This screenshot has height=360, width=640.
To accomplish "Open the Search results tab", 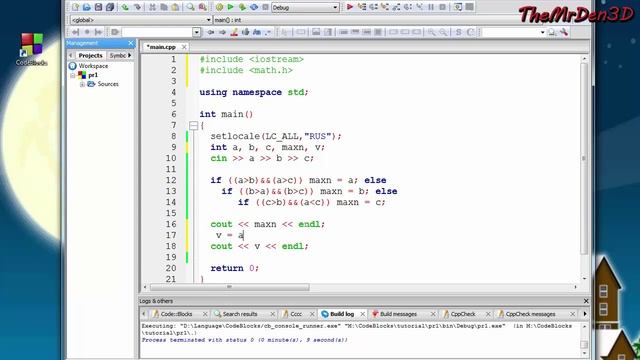I will pyautogui.click(x=240, y=314).
